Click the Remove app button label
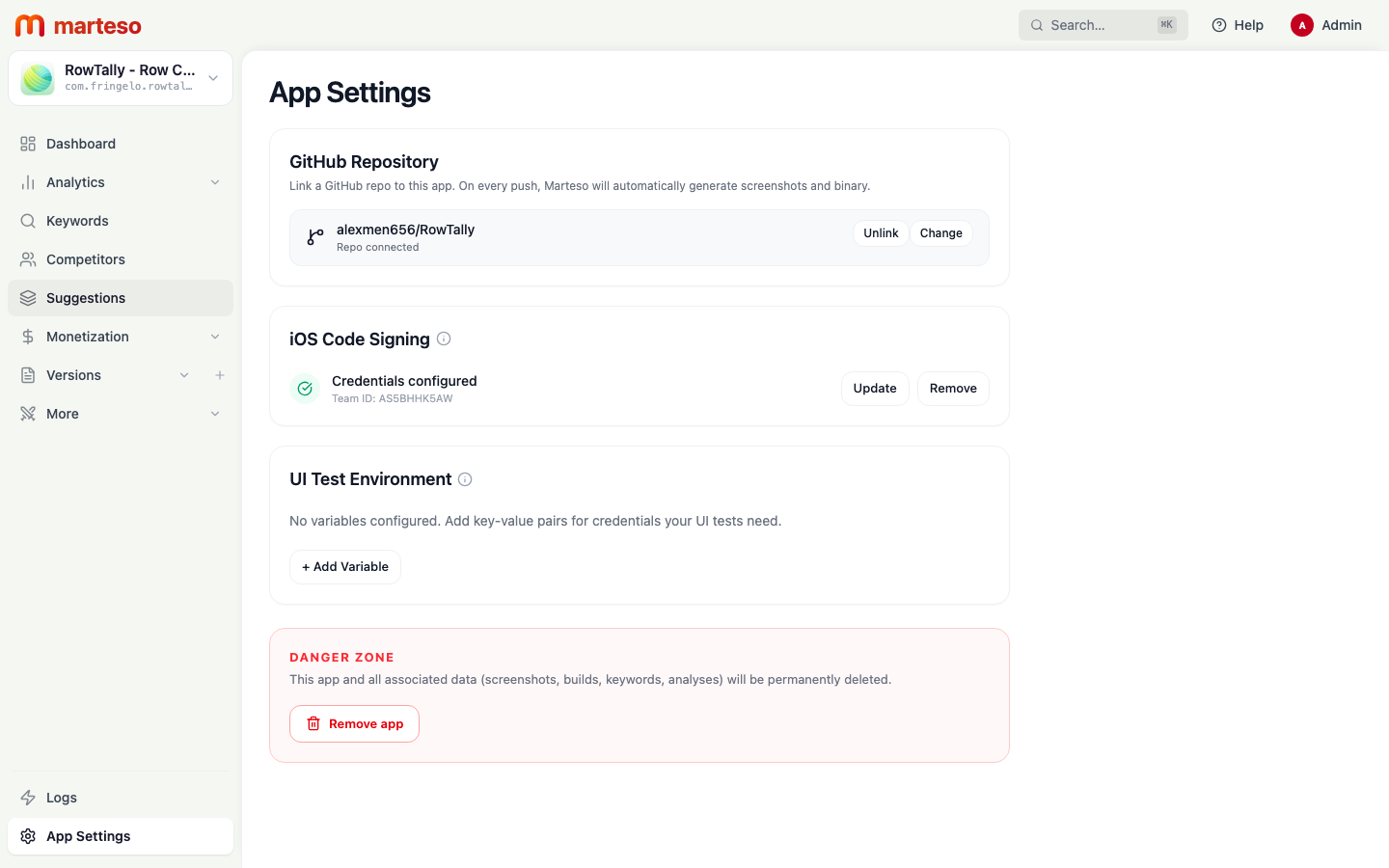The width and height of the screenshot is (1389, 868). coord(367,724)
